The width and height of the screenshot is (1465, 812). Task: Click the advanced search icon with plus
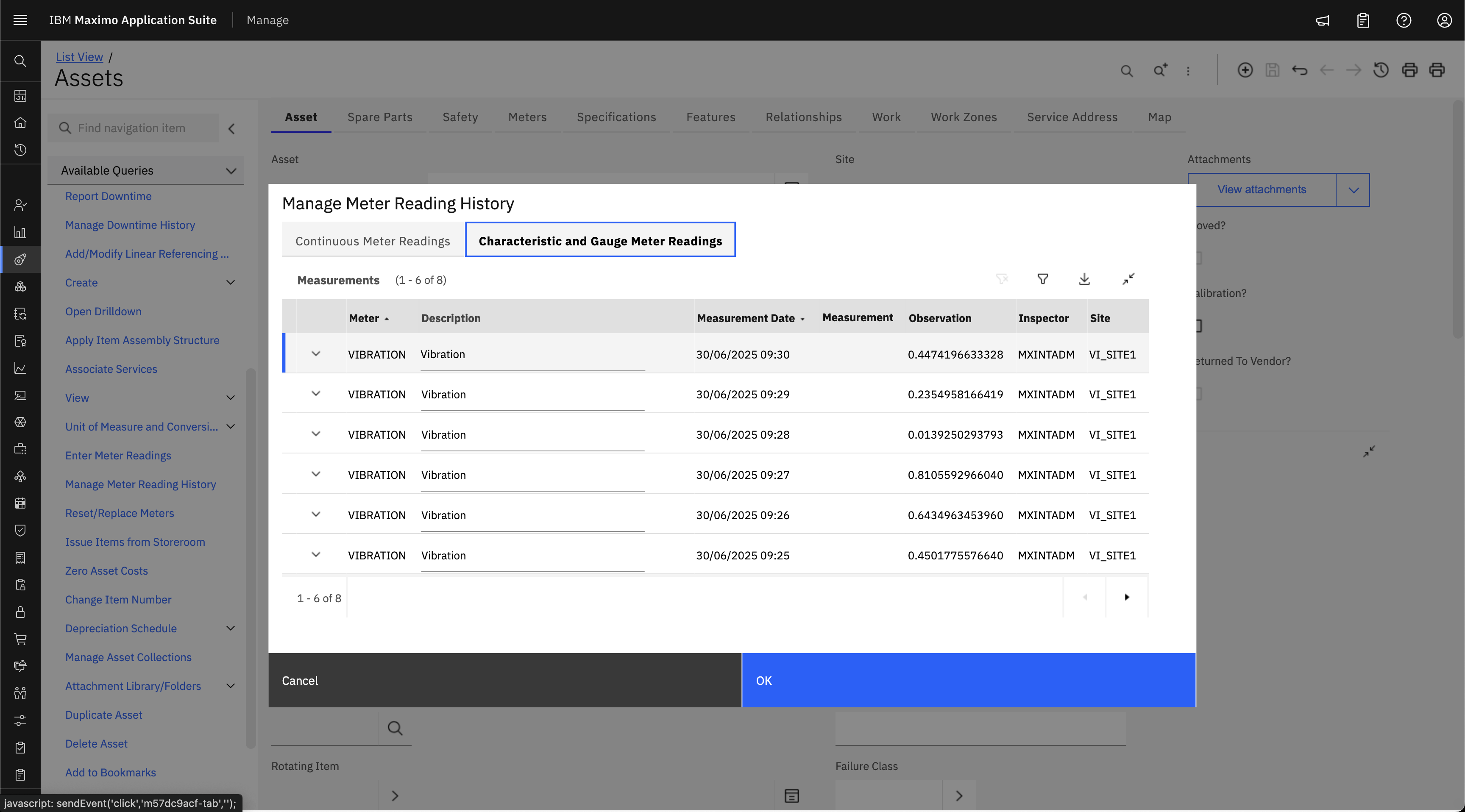[x=1160, y=70]
